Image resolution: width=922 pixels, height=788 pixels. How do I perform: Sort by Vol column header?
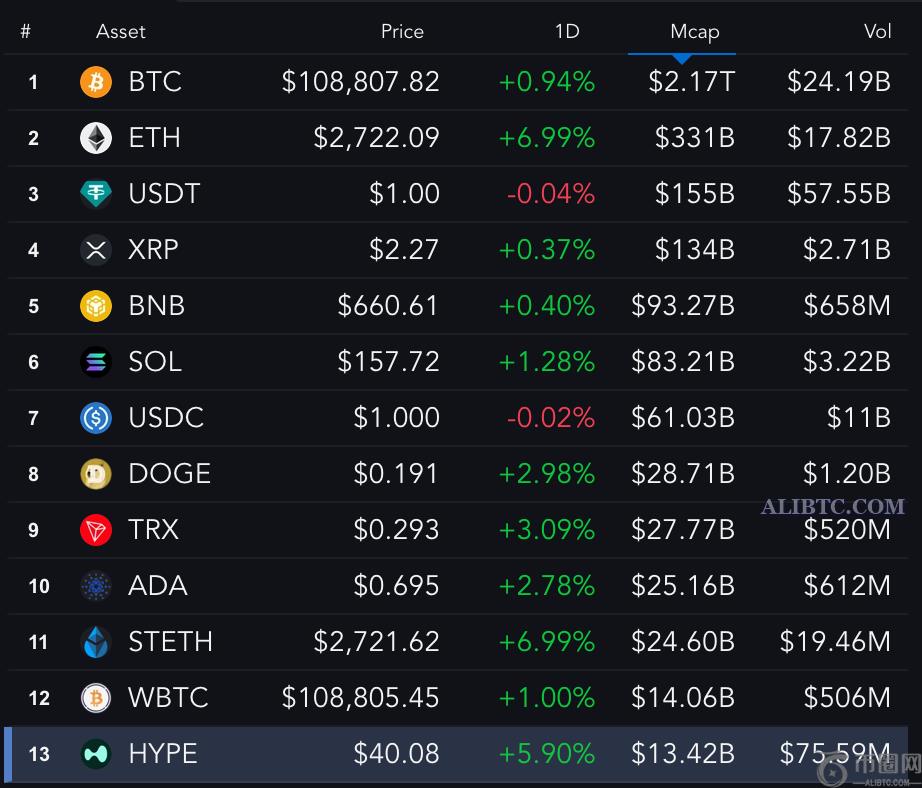pos(877,32)
